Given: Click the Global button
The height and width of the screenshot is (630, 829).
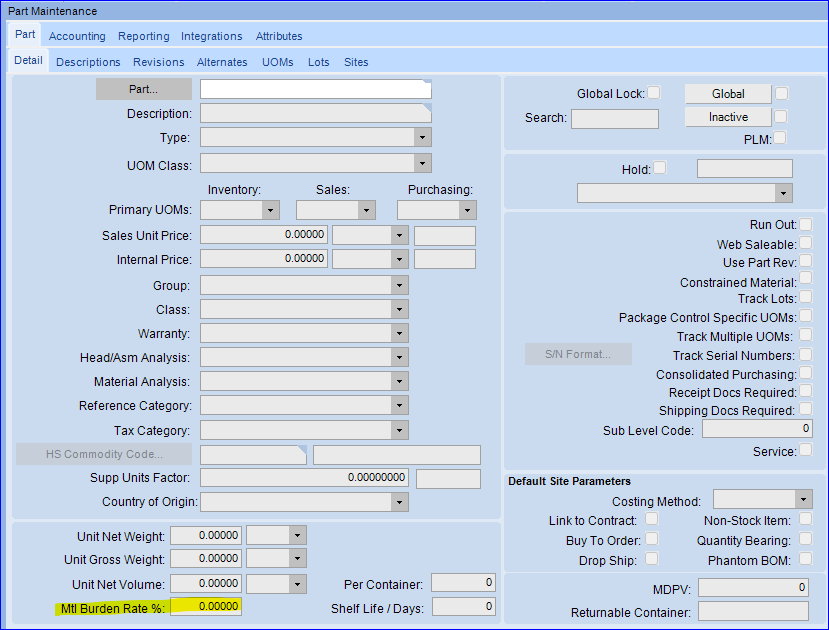Looking at the screenshot, I should click(728, 94).
